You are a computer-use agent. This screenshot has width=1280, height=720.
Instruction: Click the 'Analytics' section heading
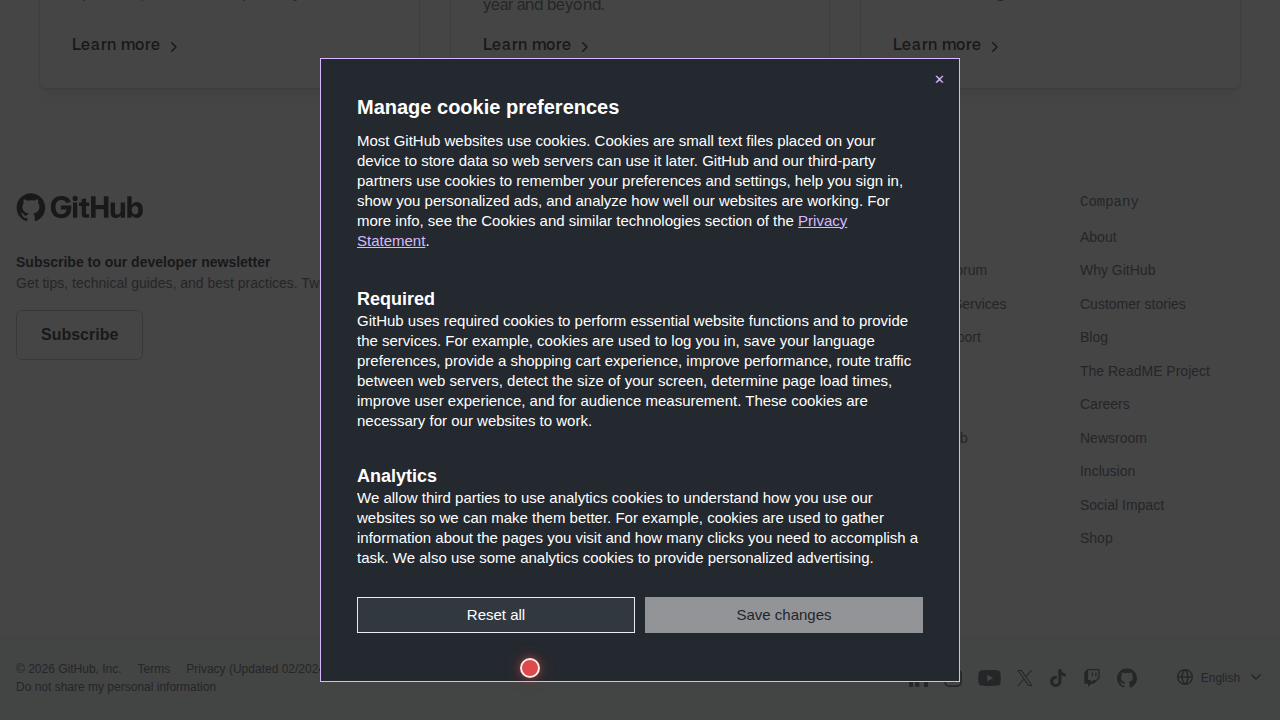click(x=397, y=476)
